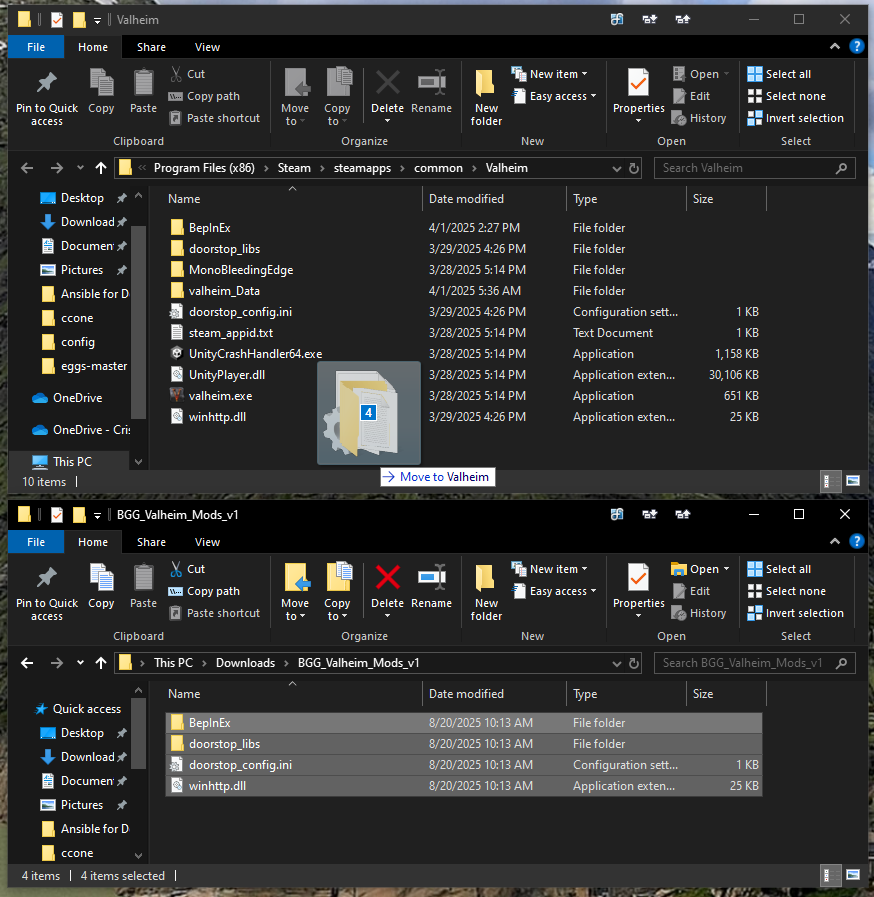
Task: Select doorstop_config.ini in BGG_Valheim_Mods_v1 window
Action: click(x=464, y=765)
